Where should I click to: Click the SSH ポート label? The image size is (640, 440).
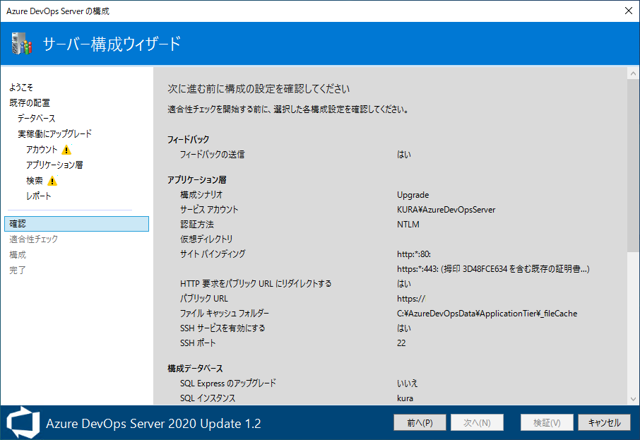click(198, 343)
